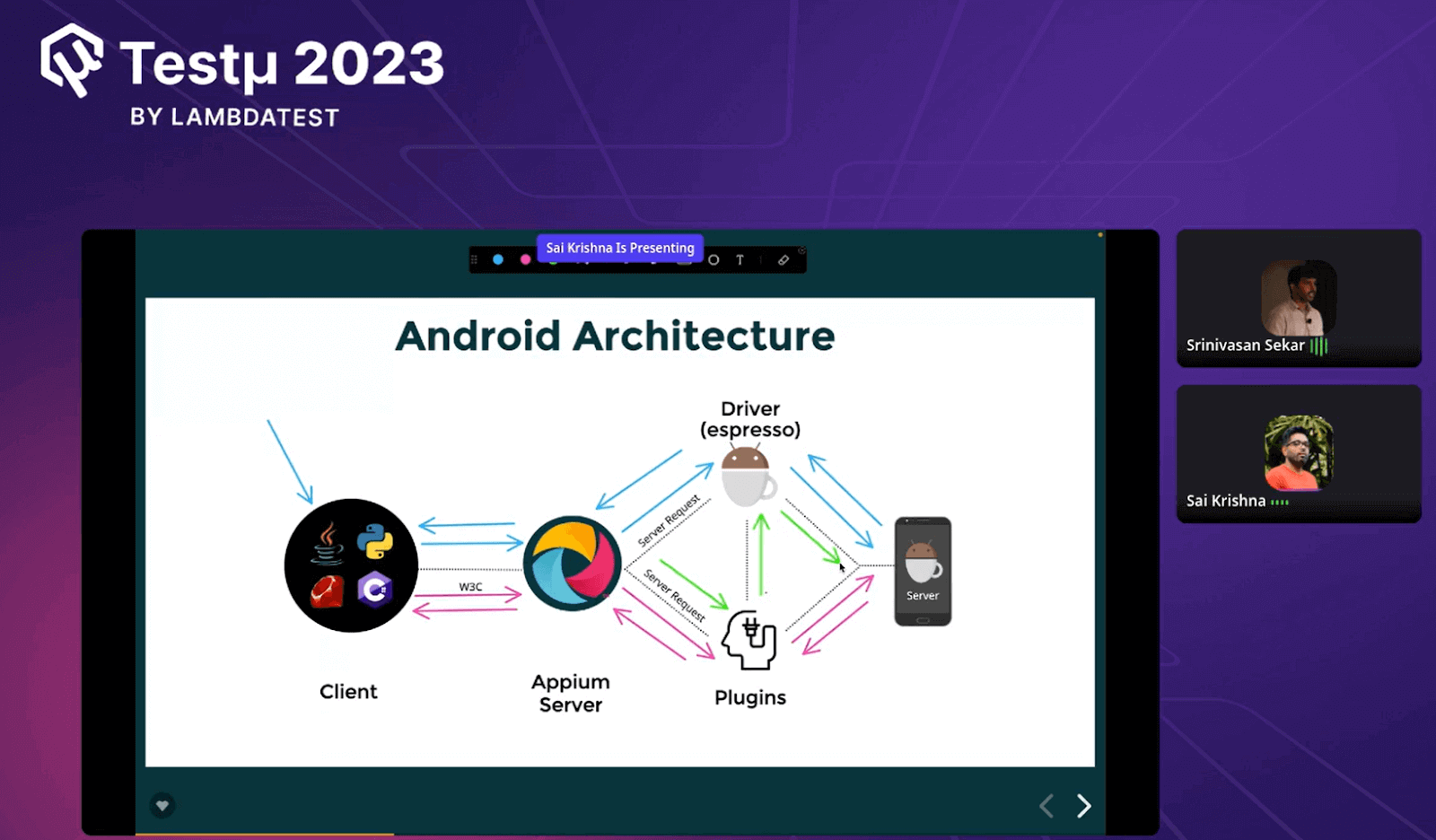The width and height of the screenshot is (1436, 840).
Task: Click the Sai Krishna Is Presenting banner
Action: coord(620,248)
